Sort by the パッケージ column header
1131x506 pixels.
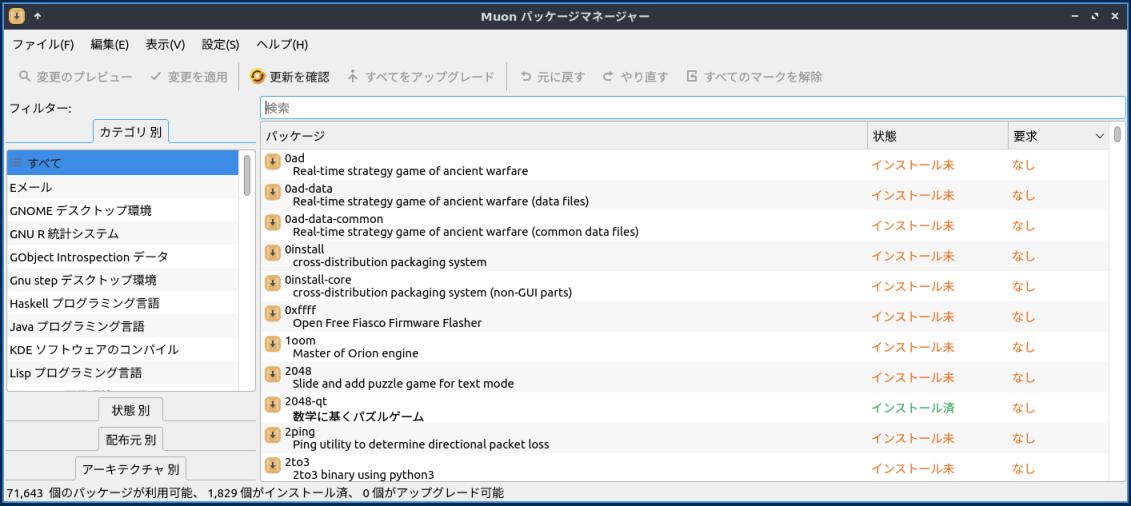click(x=564, y=136)
